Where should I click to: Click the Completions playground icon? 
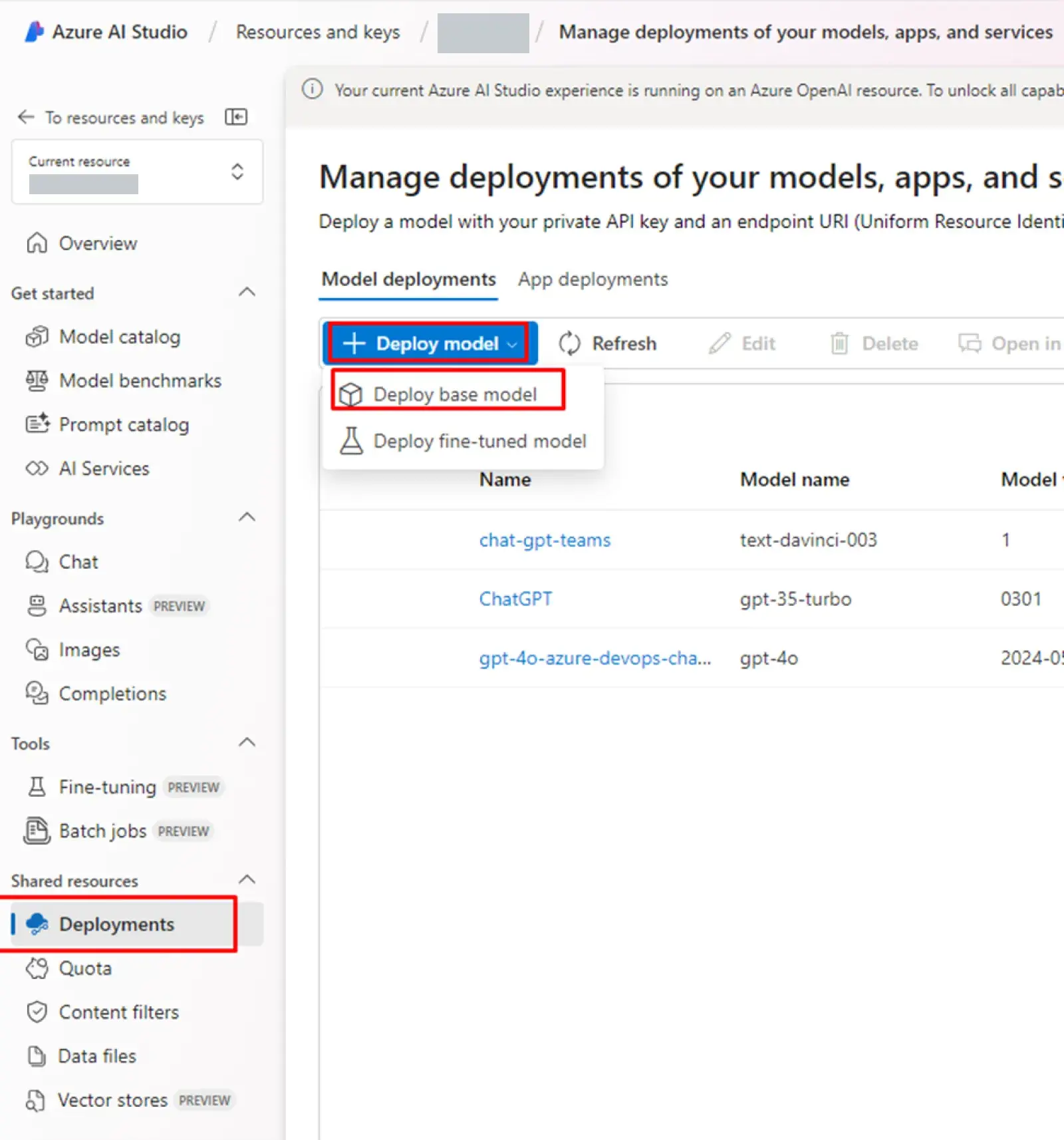(x=37, y=693)
